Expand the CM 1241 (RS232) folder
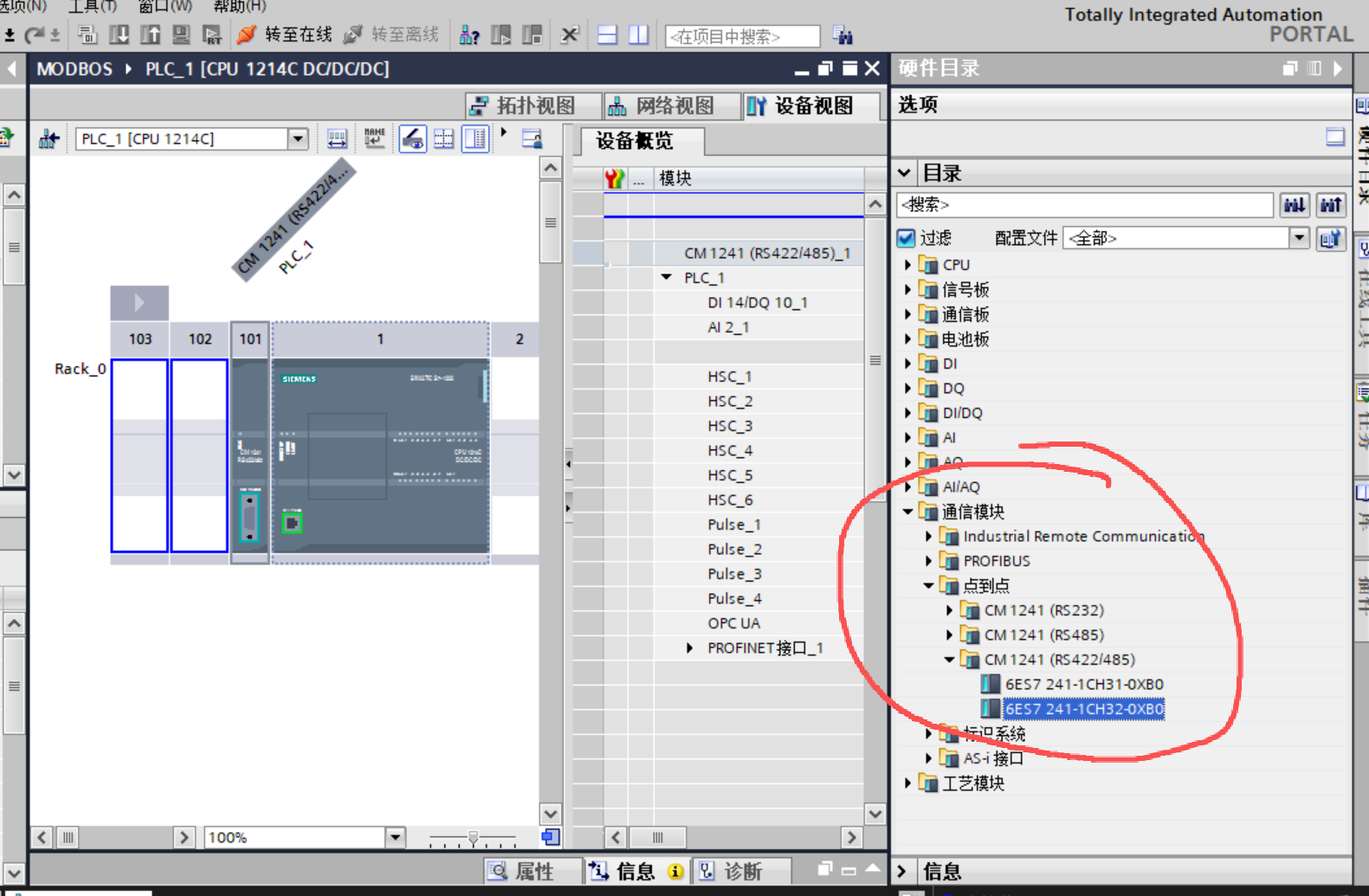Screen dimensions: 1369x896 [949, 610]
